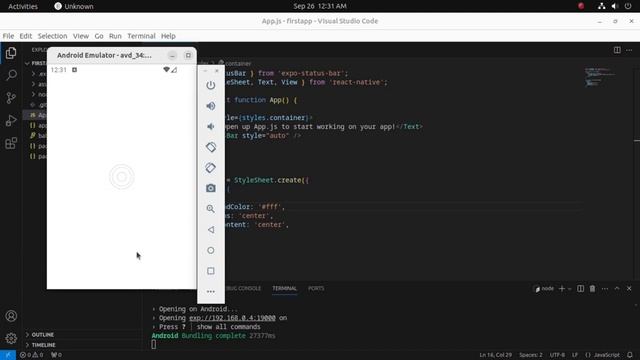Image resolution: width=640 pixels, height=360 pixels.
Task: Open the system volume indicator
Action: click(x=615, y=6)
